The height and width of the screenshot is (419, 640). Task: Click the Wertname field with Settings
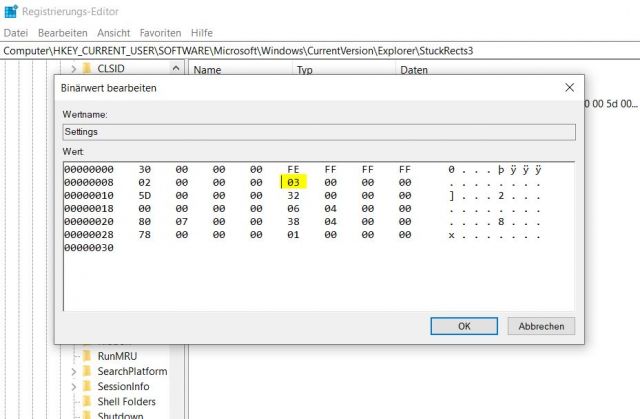(319, 132)
